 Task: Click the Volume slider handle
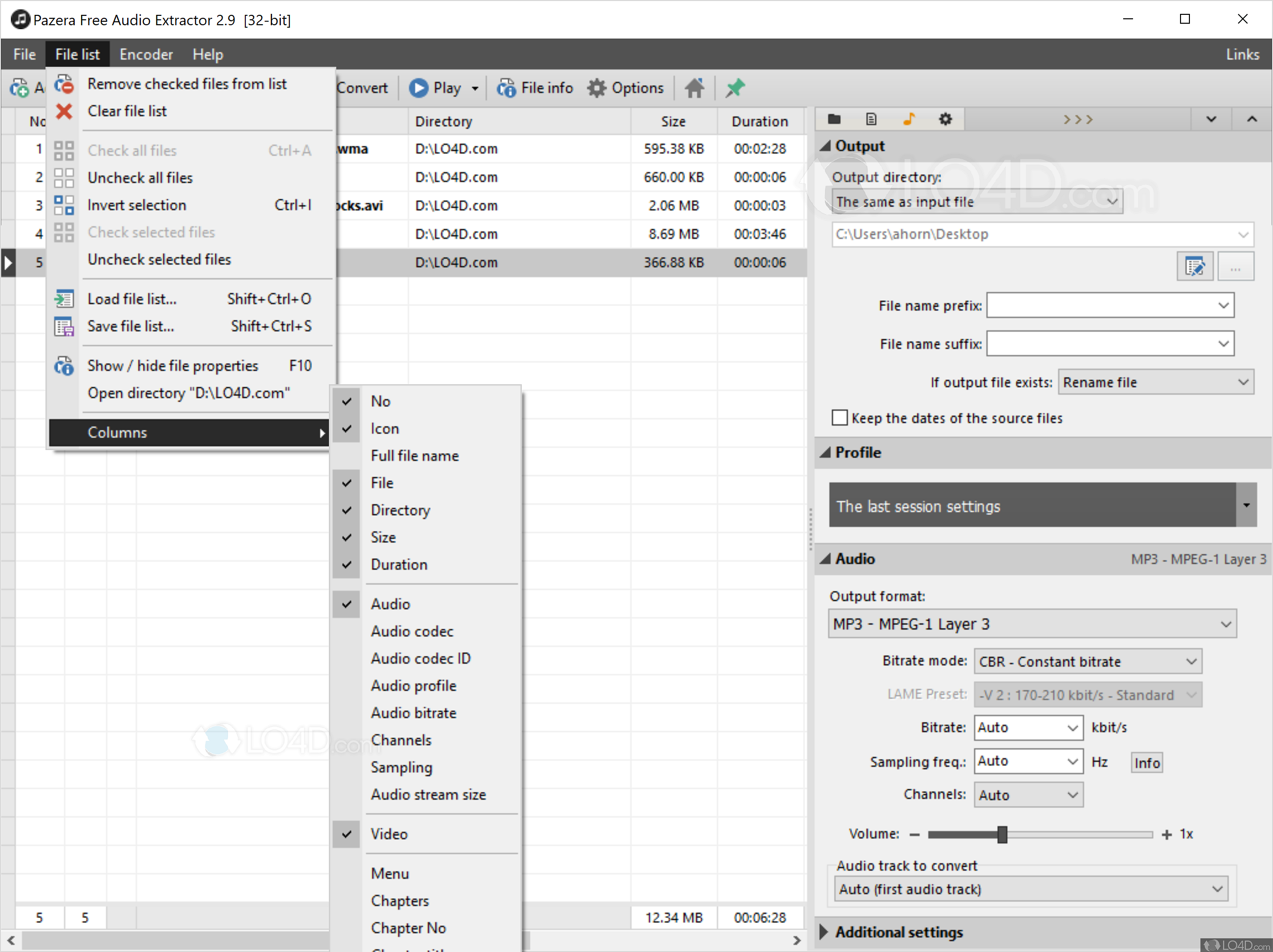point(1002,834)
